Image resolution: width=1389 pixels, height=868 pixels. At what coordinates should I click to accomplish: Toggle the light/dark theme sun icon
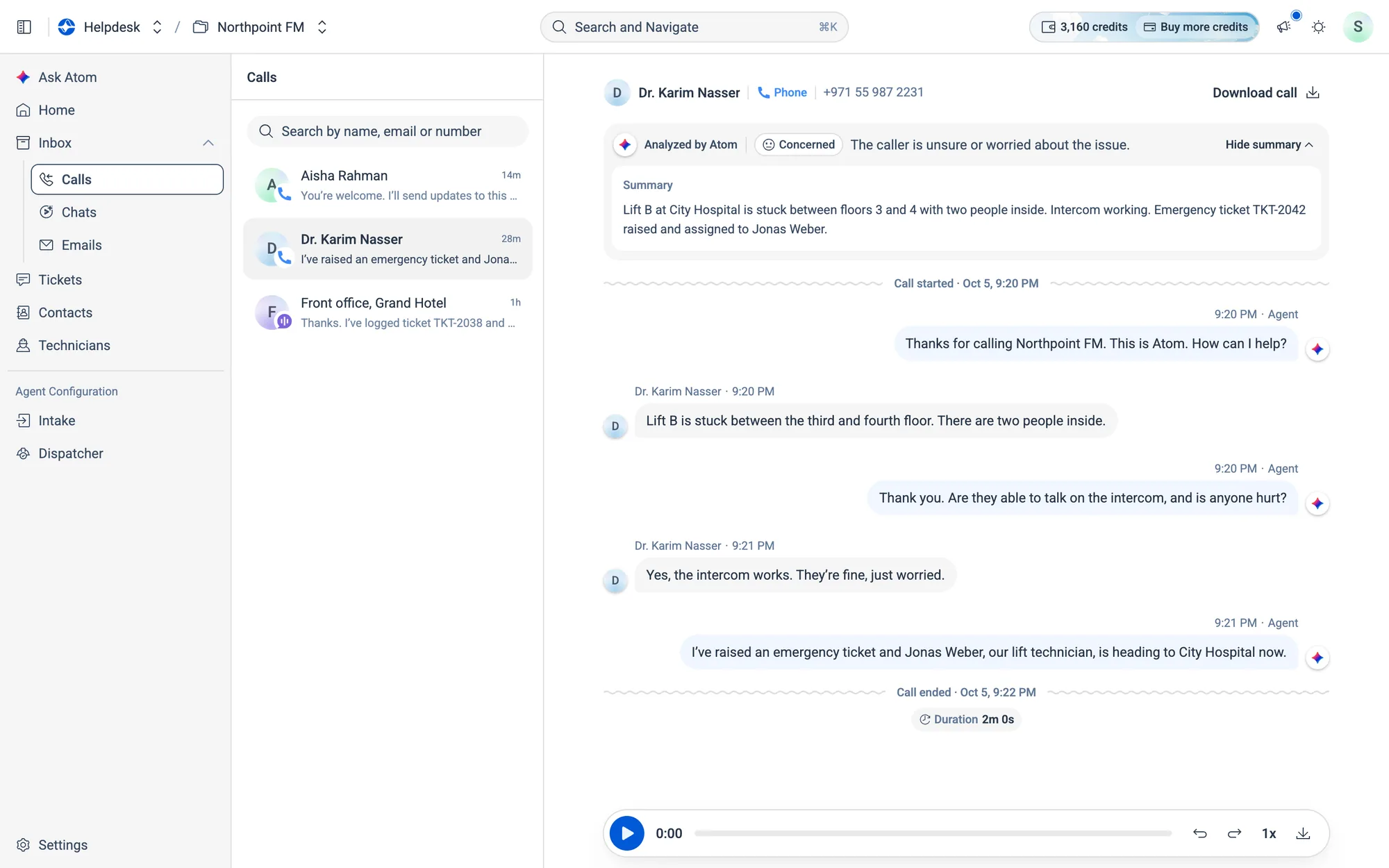click(1318, 27)
